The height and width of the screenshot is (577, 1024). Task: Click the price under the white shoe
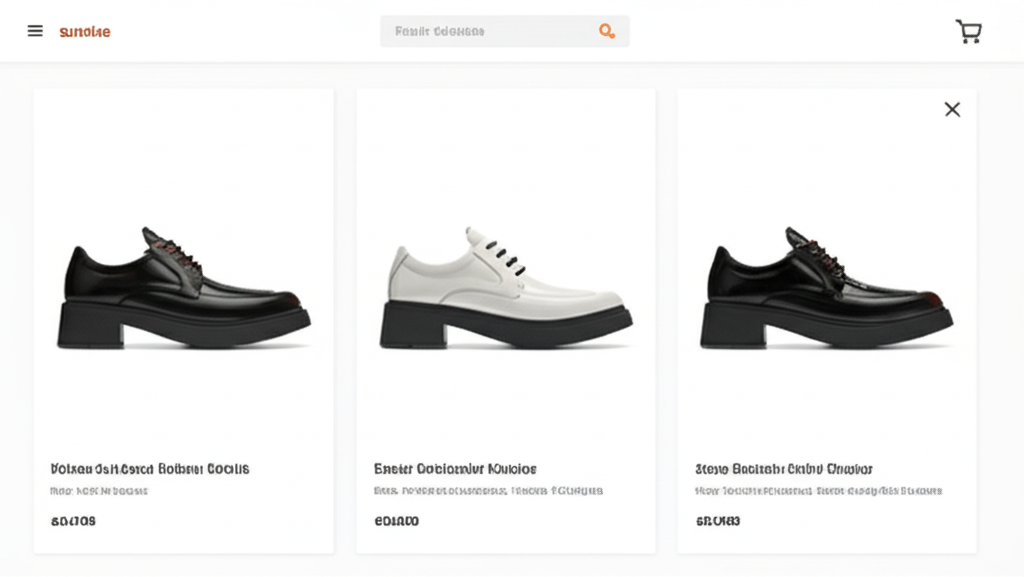point(396,521)
